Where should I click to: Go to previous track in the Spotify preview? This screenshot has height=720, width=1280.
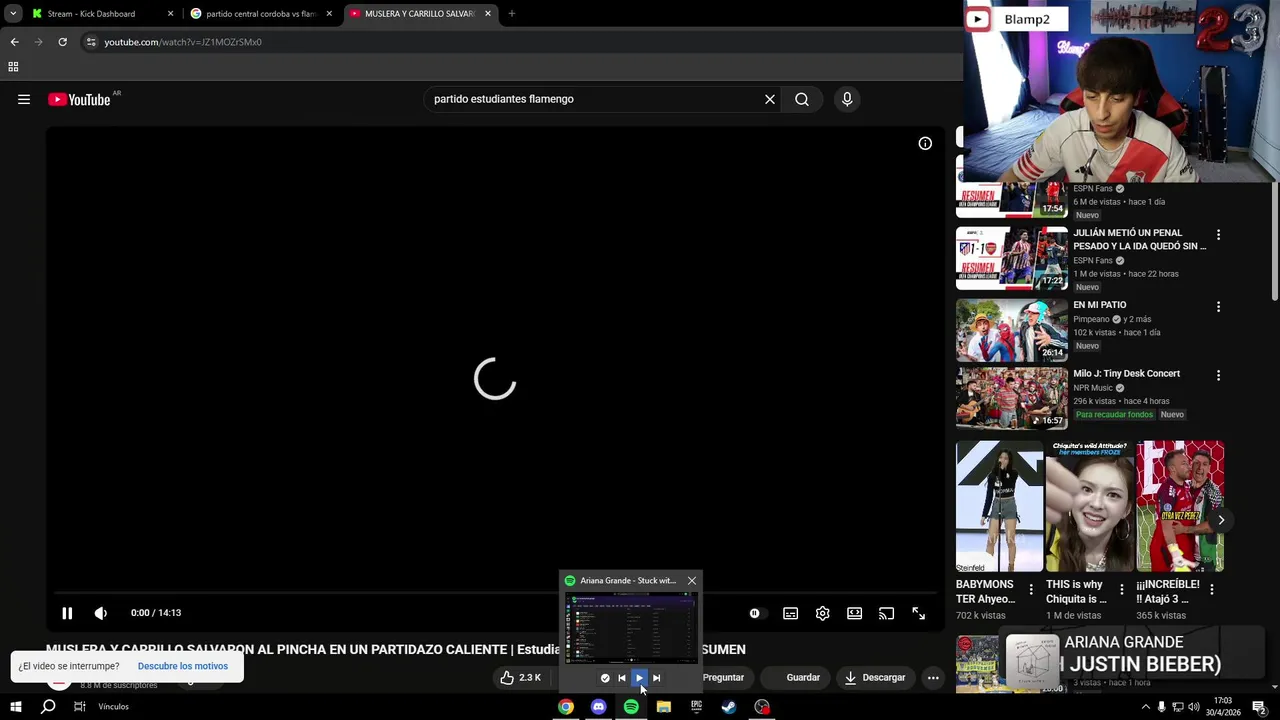click(622, 678)
